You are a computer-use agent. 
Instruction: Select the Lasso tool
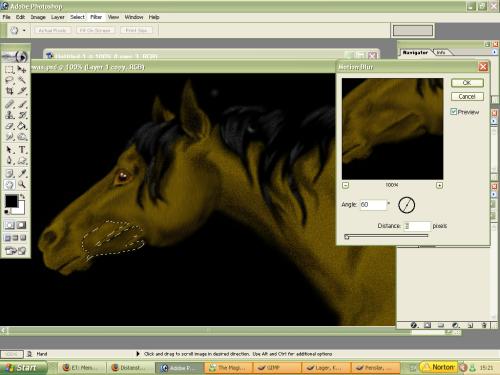coord(9,80)
